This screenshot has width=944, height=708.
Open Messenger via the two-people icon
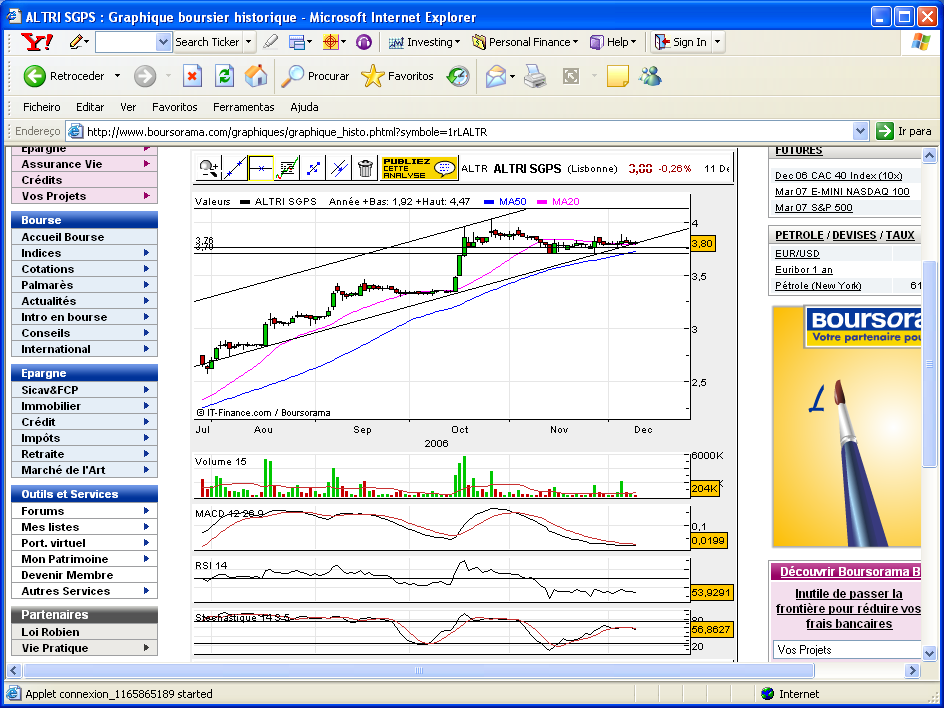click(x=651, y=76)
